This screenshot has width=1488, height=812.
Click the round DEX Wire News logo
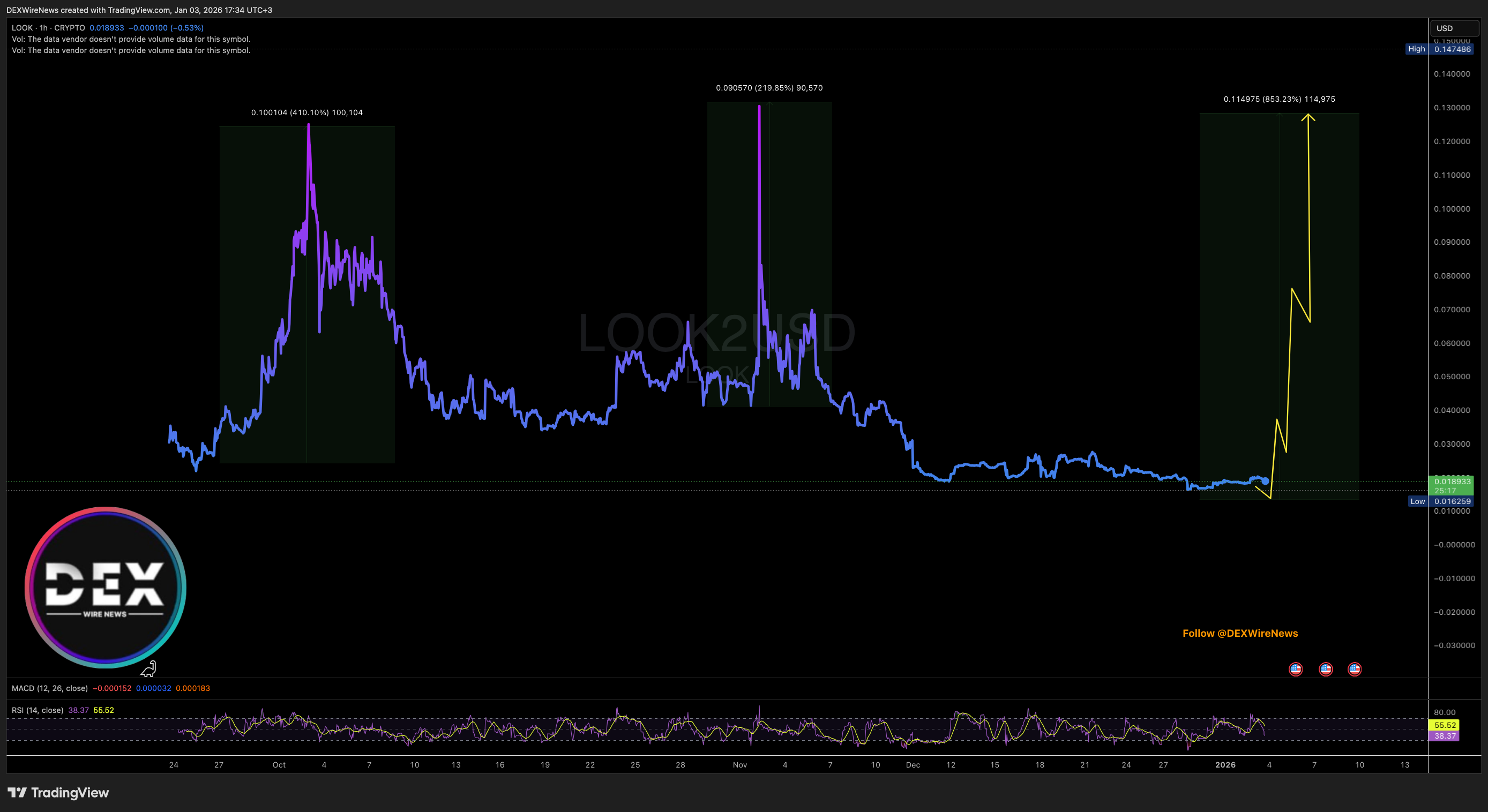pos(105,588)
